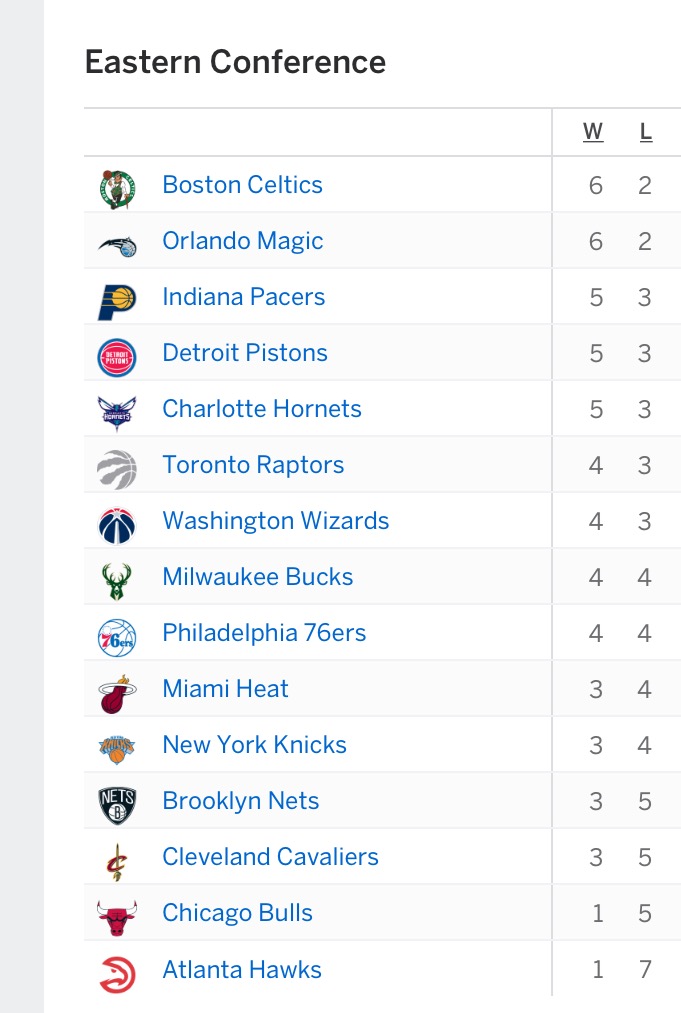The width and height of the screenshot is (681, 1013).
Task: Click the Indiana Pacers logo
Action: 117,302
